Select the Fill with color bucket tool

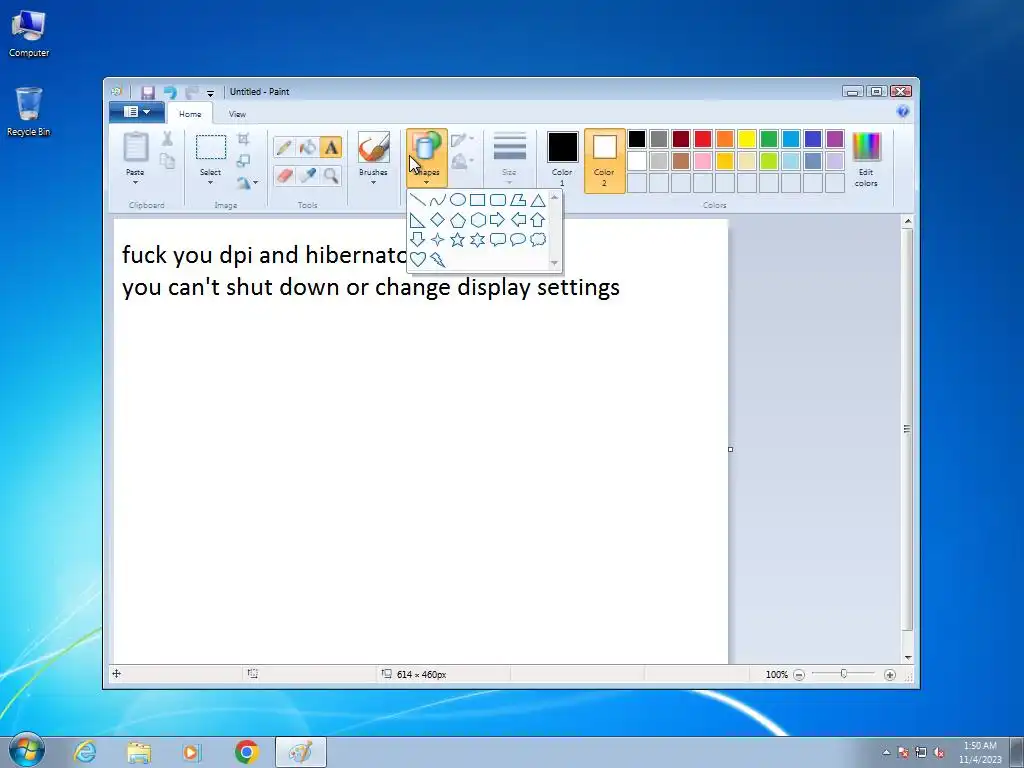pos(308,148)
